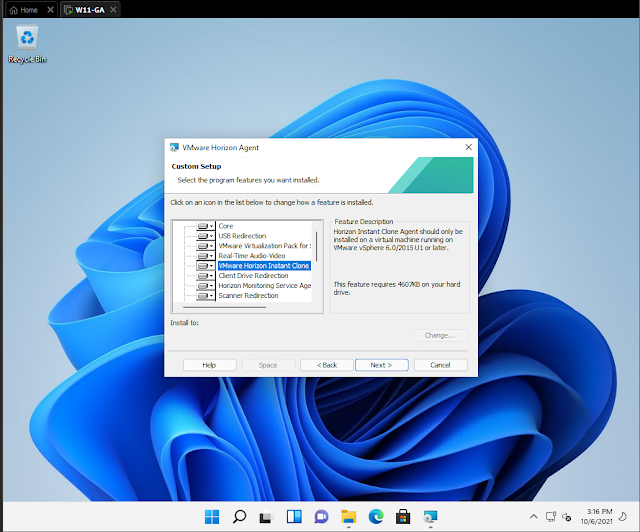Viewport: 640px width, 532px height.
Task: Click the Help button
Action: (209, 365)
